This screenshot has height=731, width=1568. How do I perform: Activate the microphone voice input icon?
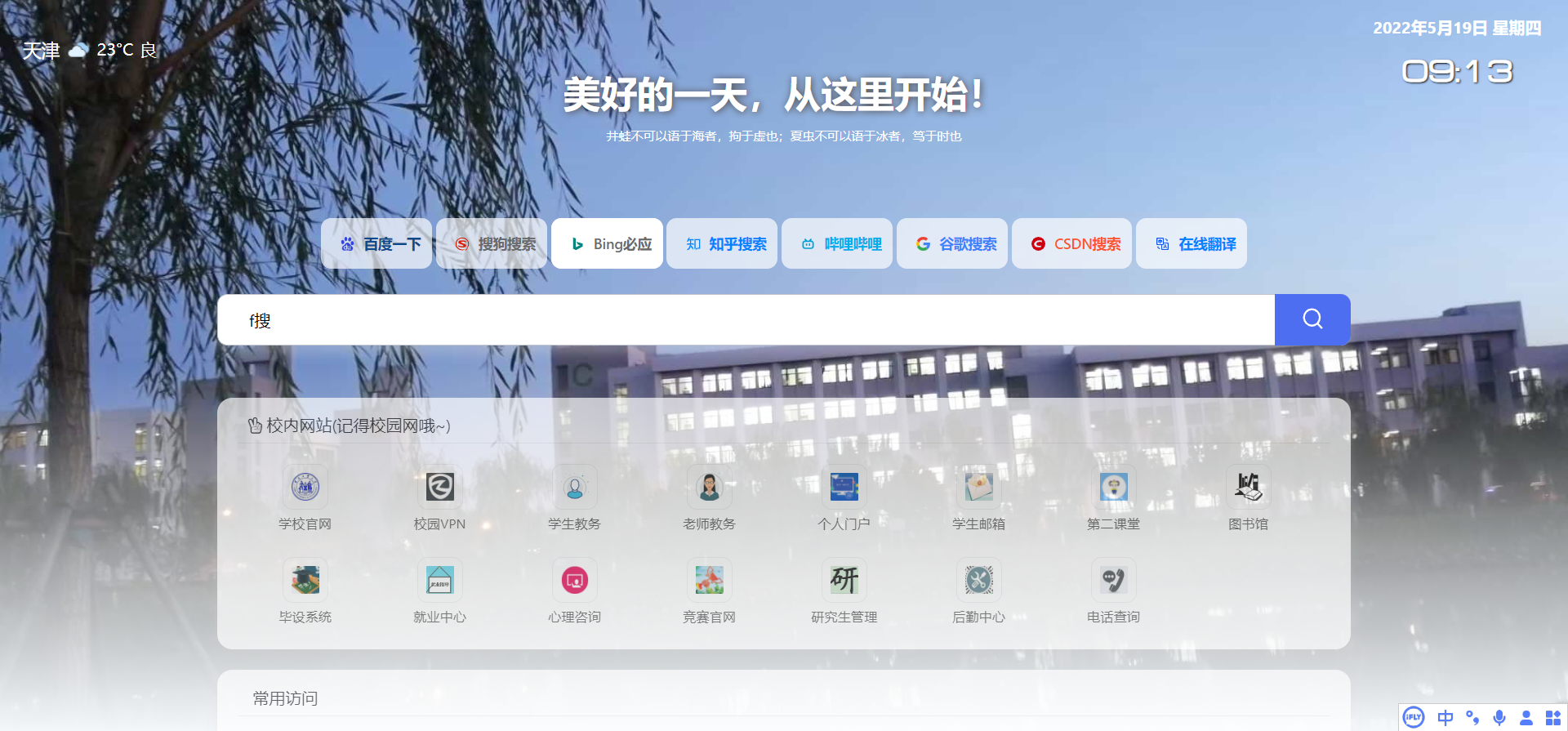1499,718
